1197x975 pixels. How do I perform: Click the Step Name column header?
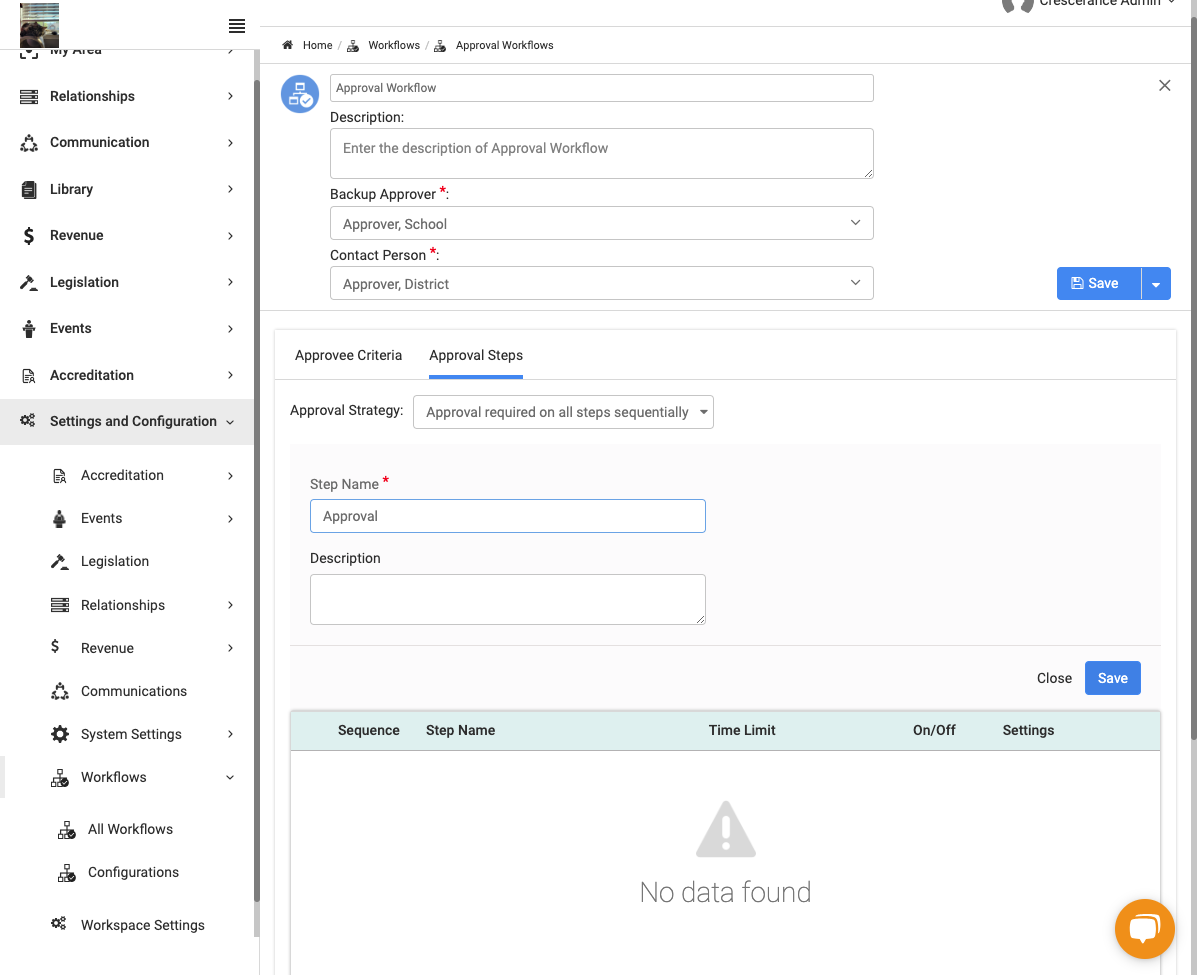click(x=460, y=731)
